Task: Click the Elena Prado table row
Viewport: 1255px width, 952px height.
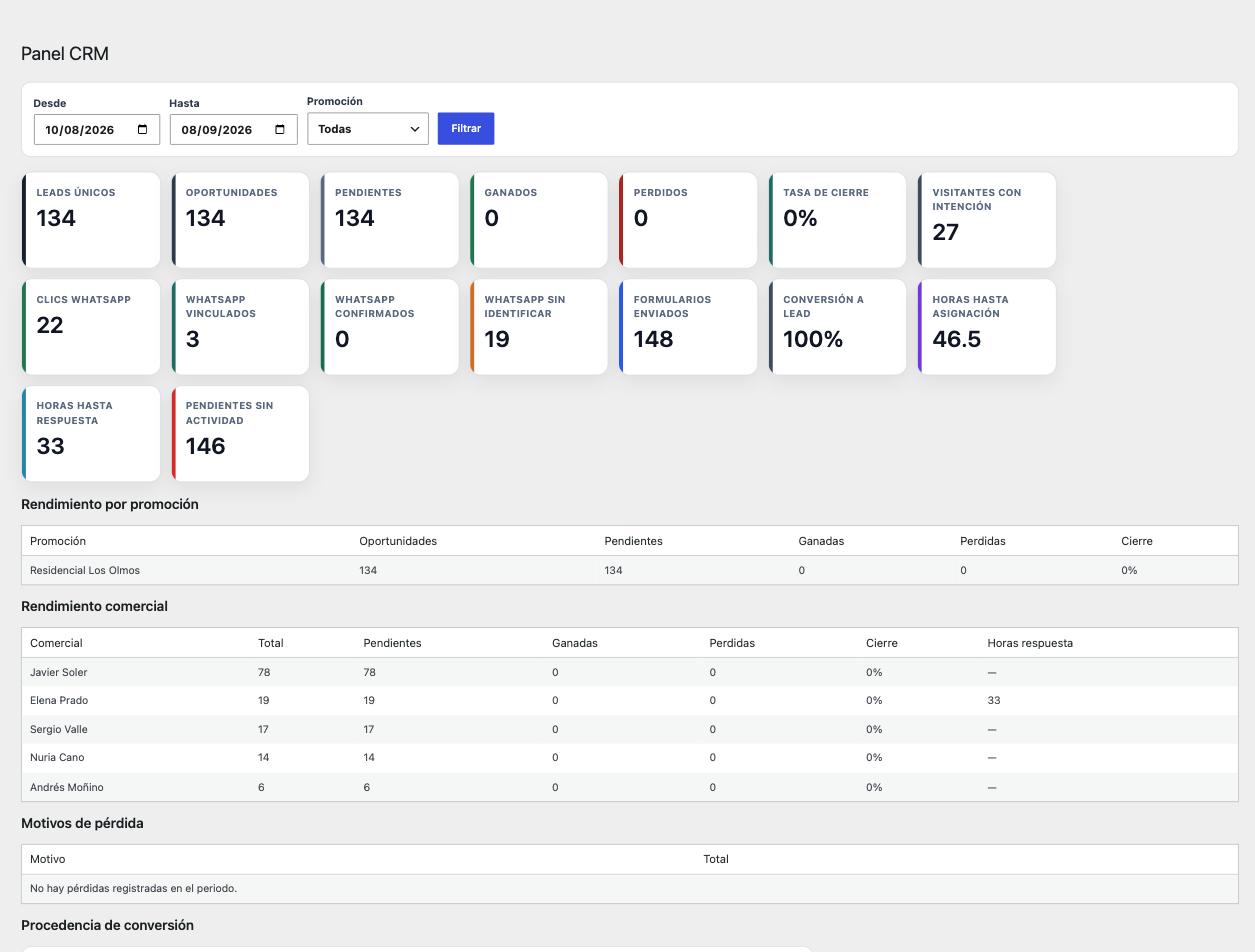Action: click(x=630, y=700)
